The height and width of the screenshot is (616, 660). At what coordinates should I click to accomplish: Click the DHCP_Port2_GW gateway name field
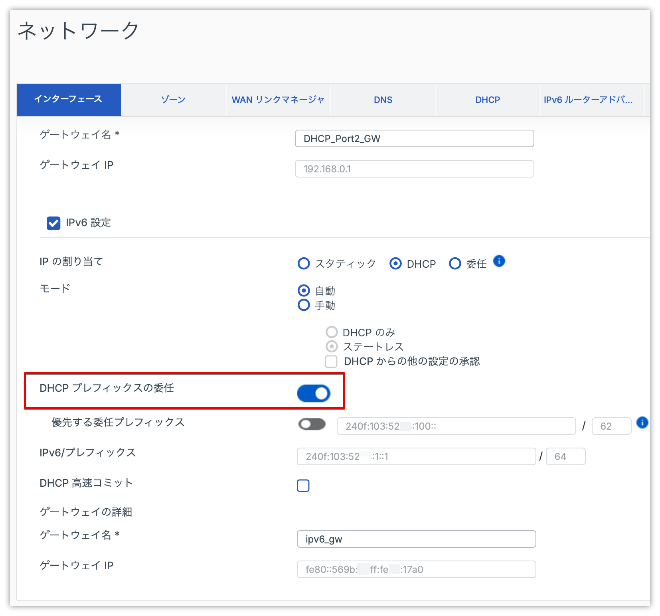tap(414, 139)
